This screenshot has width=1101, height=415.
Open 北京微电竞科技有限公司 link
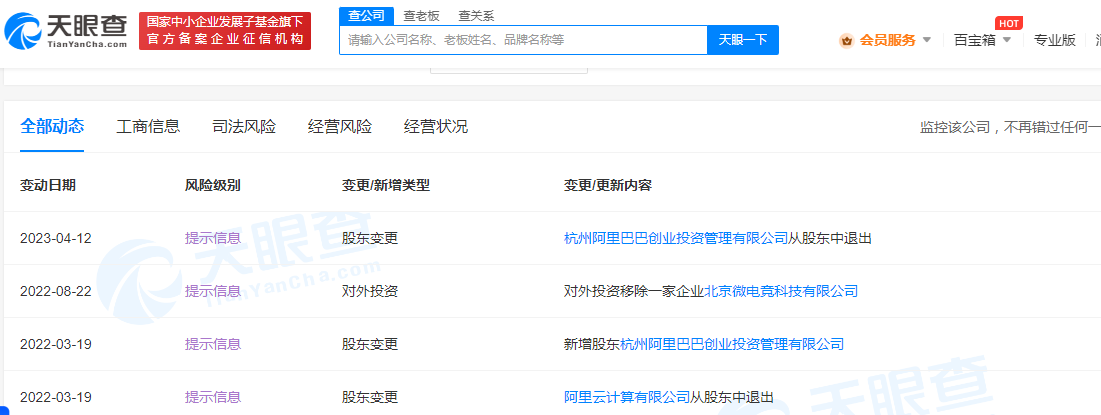(x=781, y=291)
